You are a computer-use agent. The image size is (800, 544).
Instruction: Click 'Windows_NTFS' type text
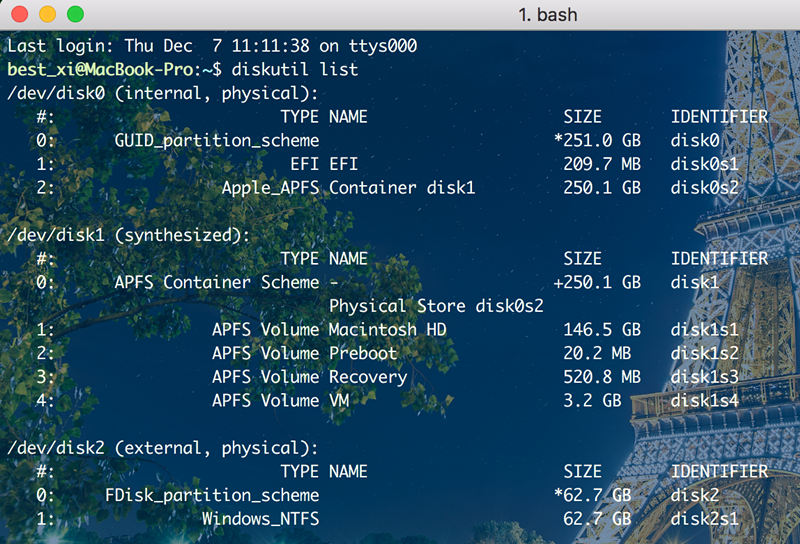[260, 519]
